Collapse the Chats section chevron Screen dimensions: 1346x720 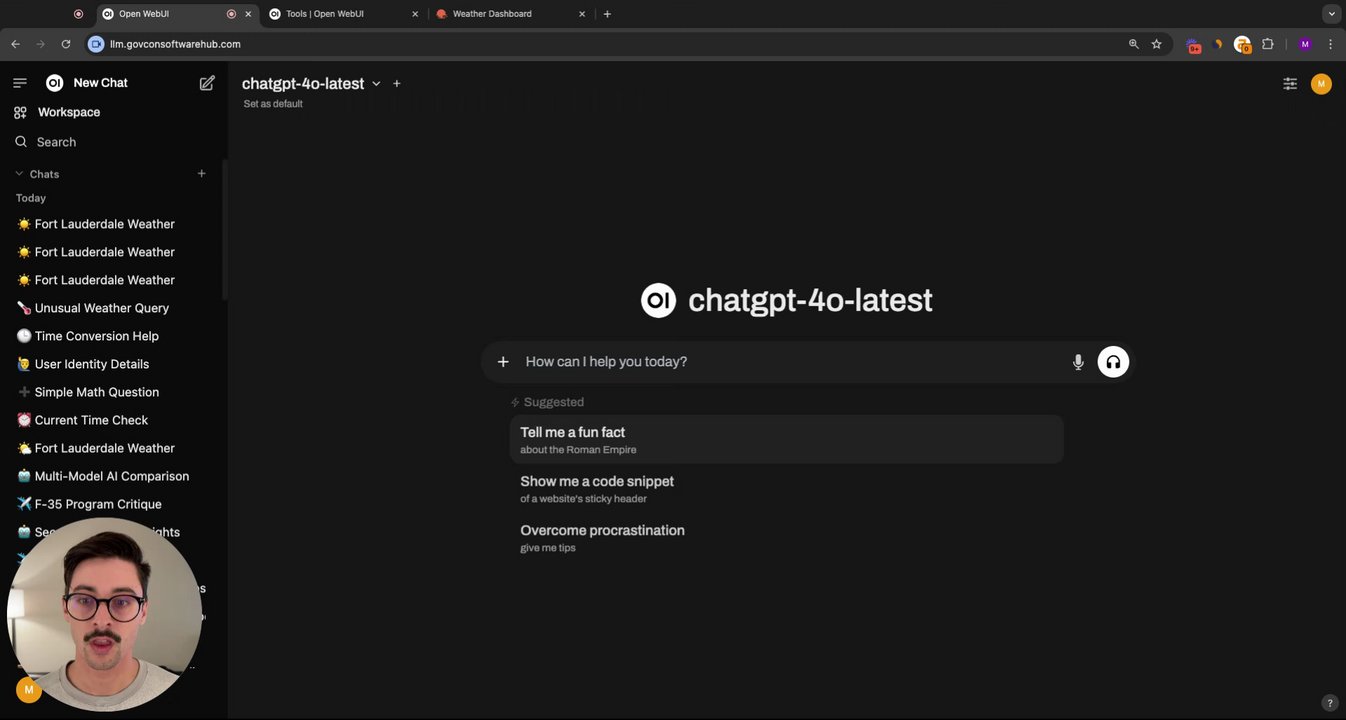[x=19, y=174]
